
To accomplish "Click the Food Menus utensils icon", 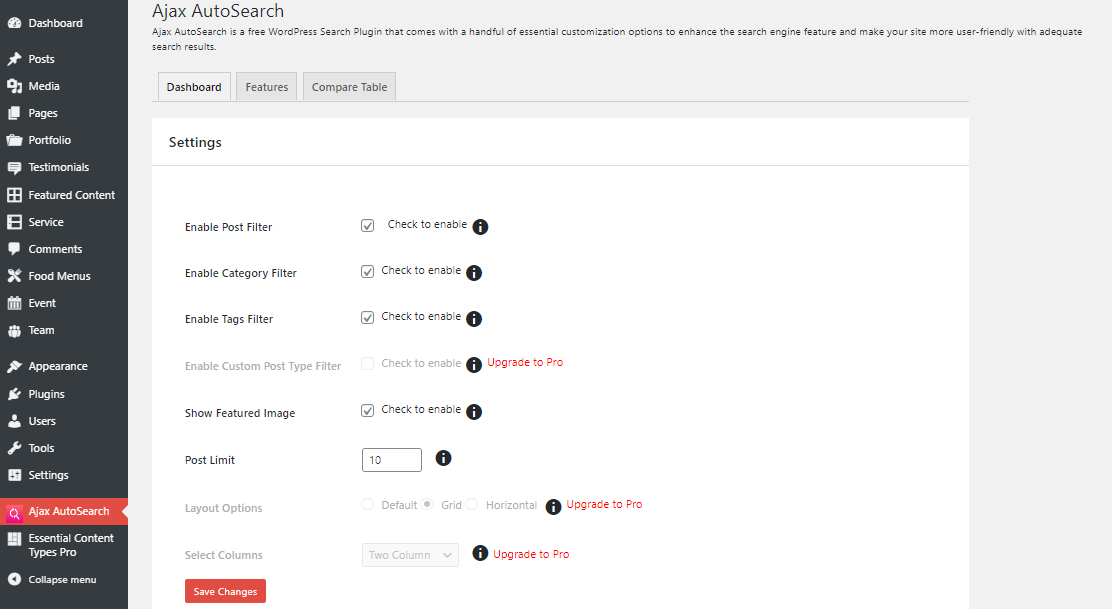I will (x=14, y=276).
